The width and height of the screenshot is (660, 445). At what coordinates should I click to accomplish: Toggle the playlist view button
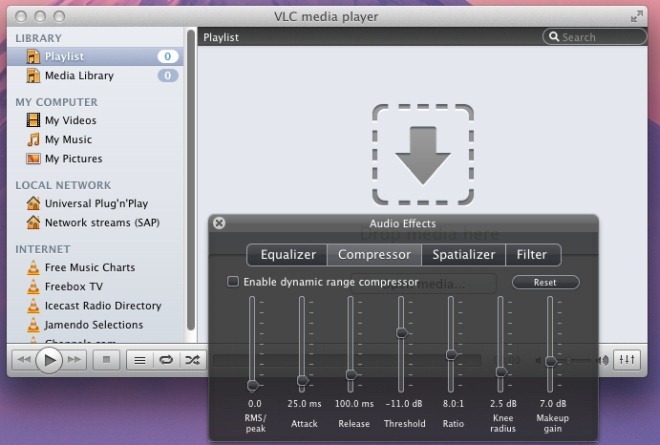[140, 360]
